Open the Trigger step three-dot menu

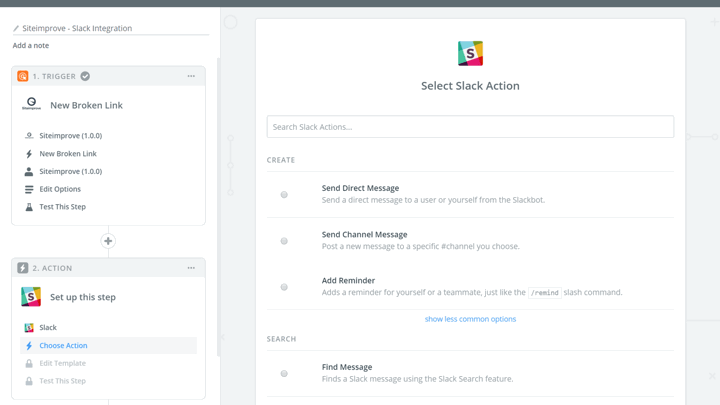point(191,76)
